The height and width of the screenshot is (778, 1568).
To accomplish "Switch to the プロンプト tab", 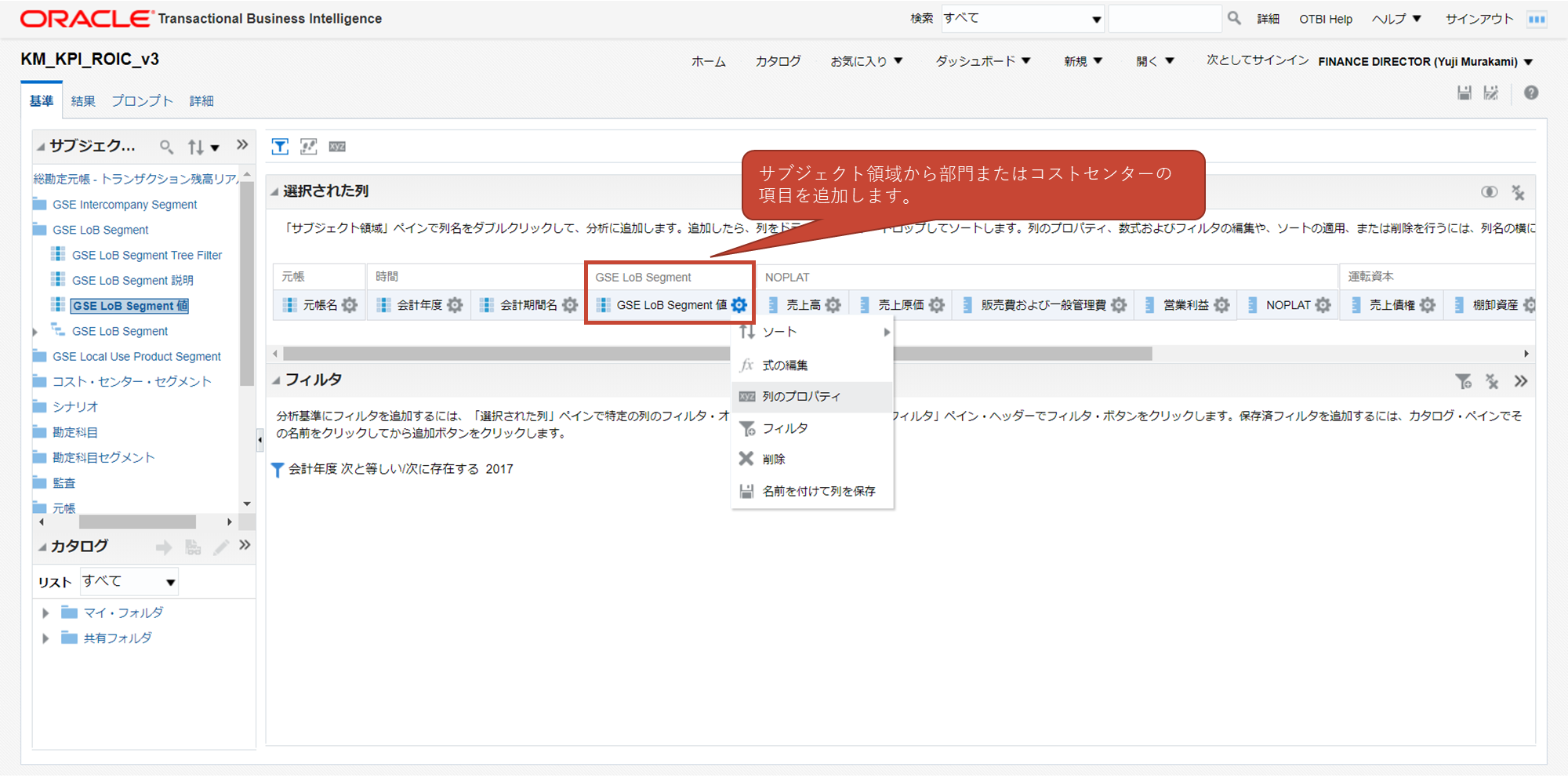I will [x=142, y=101].
